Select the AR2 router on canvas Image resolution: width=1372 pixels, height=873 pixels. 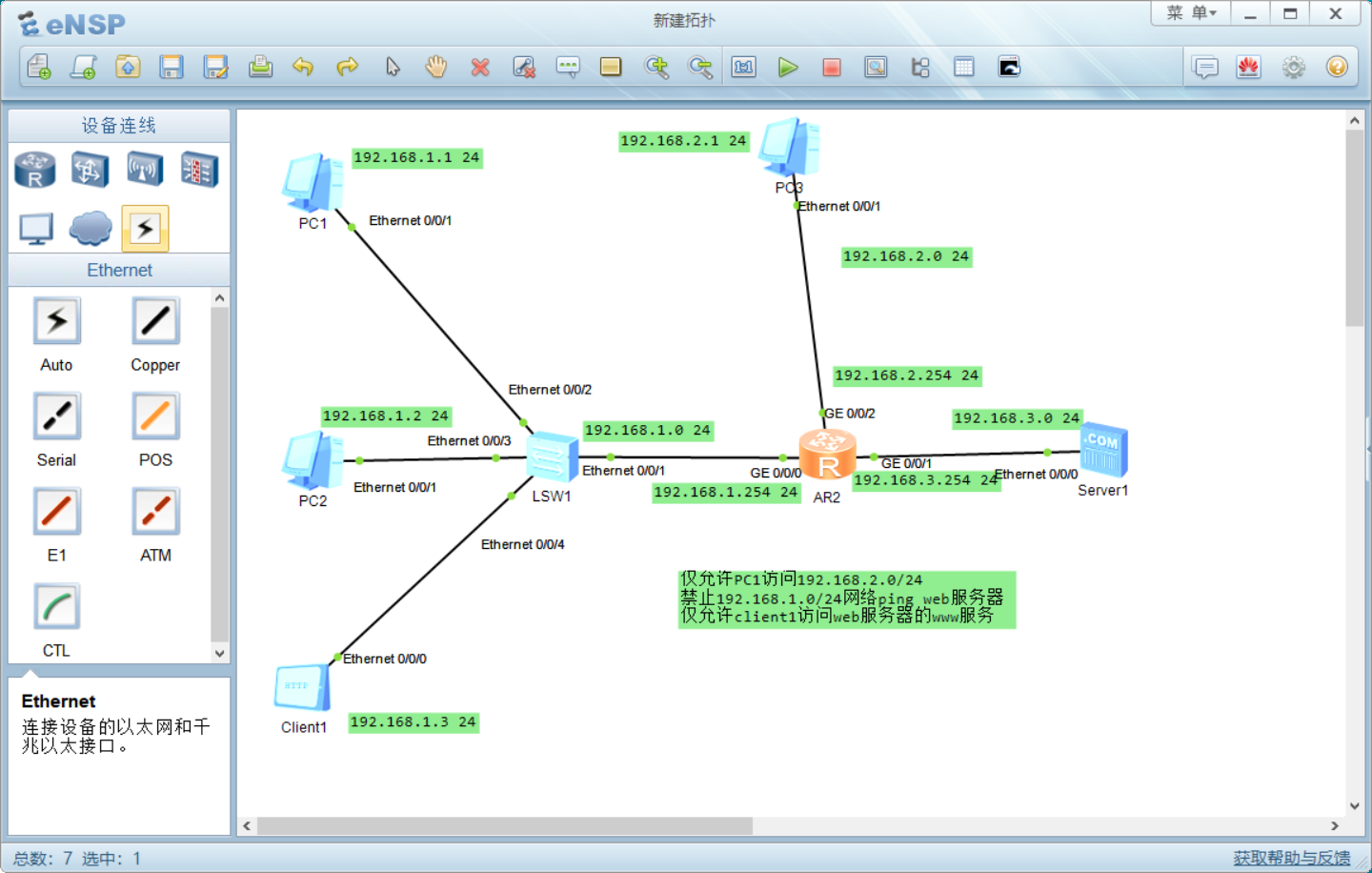(827, 455)
